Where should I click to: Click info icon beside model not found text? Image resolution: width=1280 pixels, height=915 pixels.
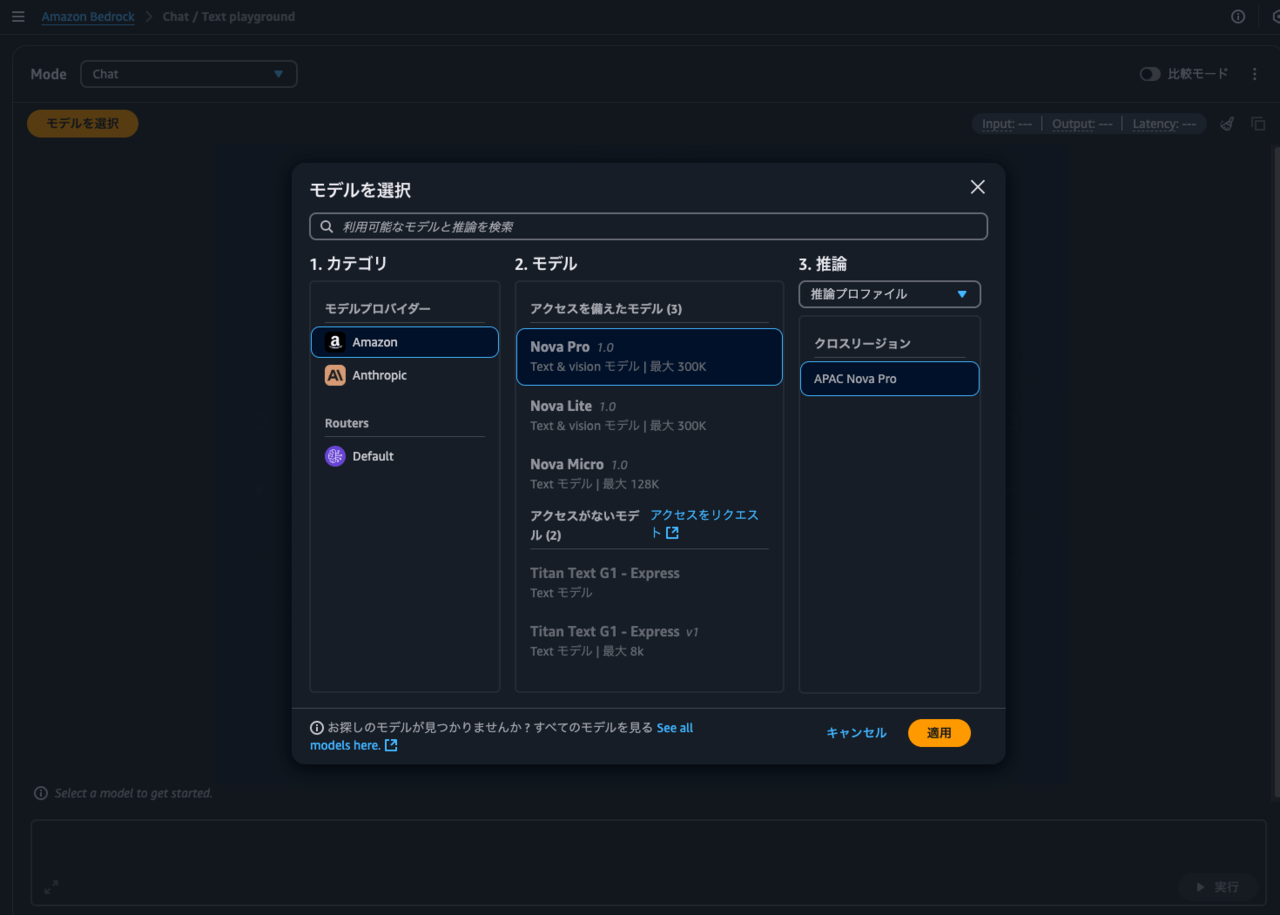click(317, 728)
